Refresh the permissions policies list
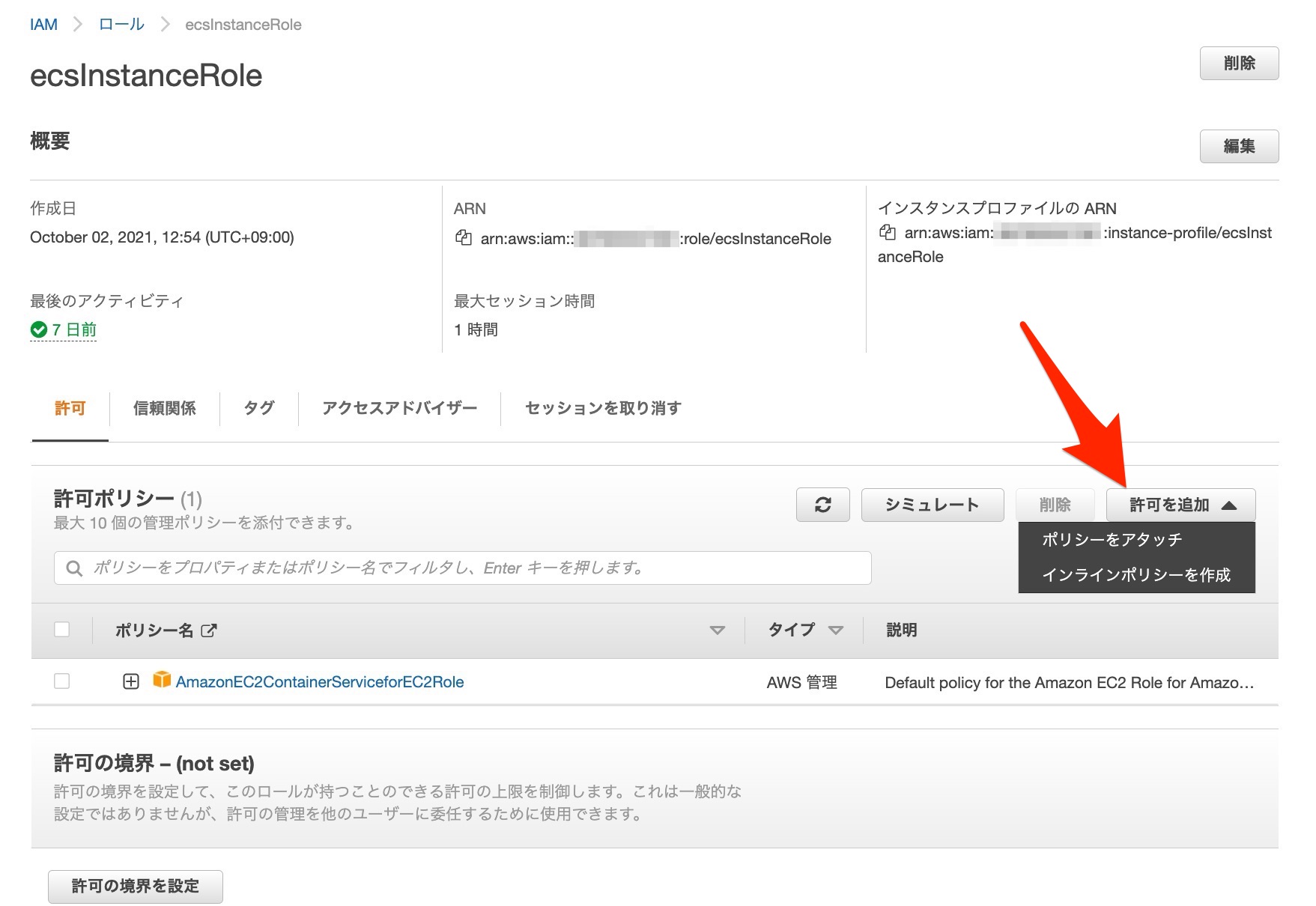The image size is (1316, 906). pyautogui.click(x=822, y=505)
